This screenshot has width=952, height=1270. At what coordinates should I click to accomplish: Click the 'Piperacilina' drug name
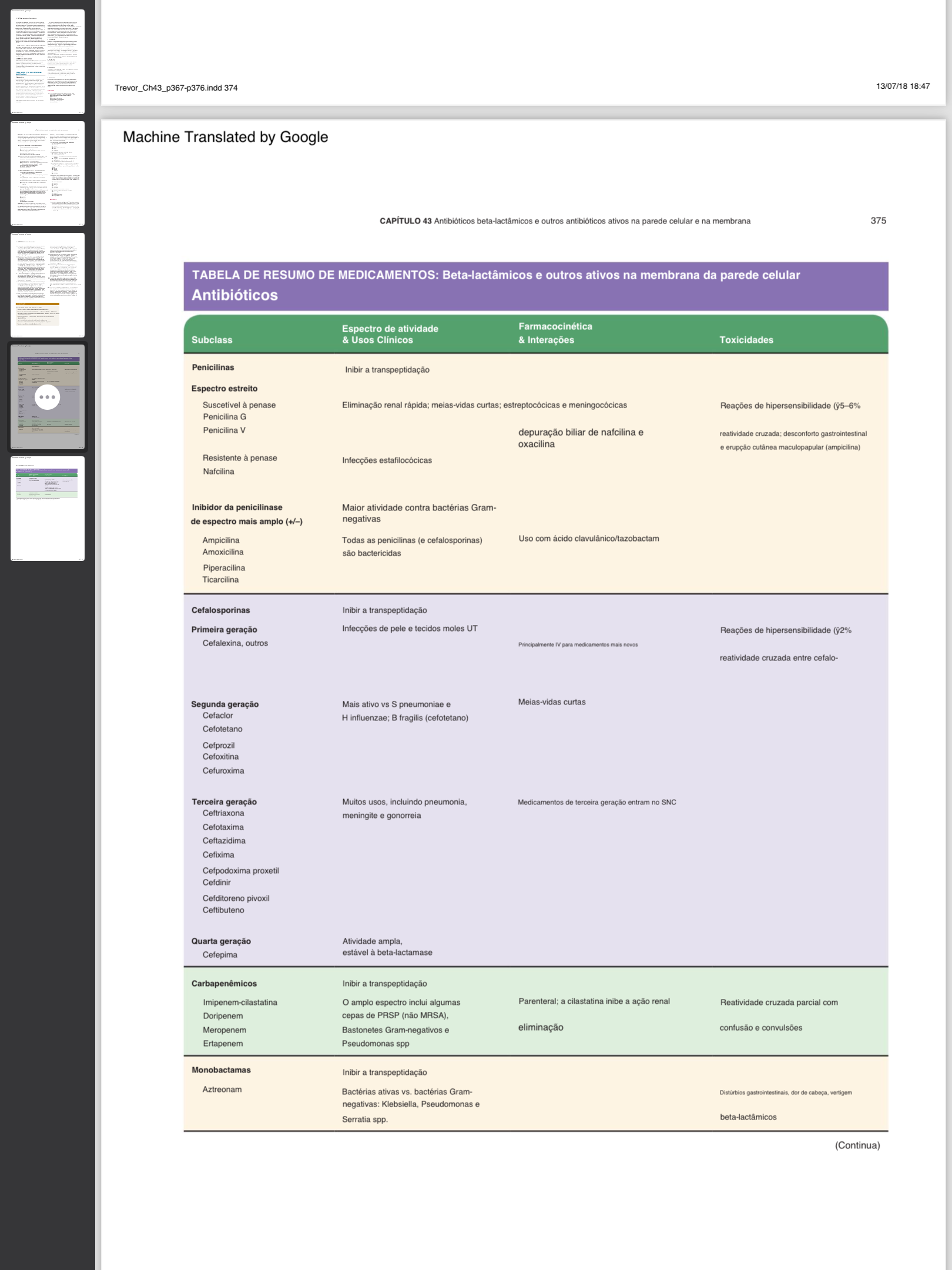coord(224,568)
